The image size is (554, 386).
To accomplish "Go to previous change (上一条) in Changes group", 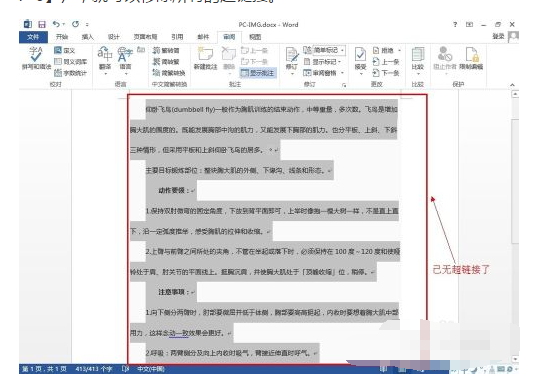I will point(386,62).
